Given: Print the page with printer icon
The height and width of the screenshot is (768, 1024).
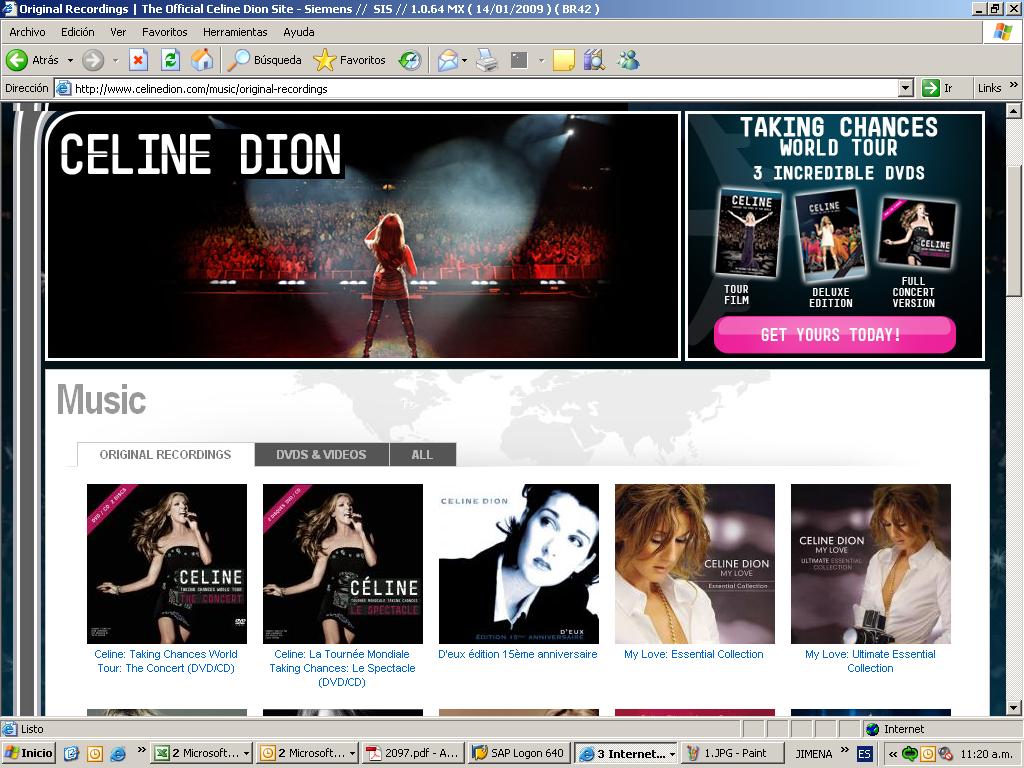Looking at the screenshot, I should click(x=487, y=60).
